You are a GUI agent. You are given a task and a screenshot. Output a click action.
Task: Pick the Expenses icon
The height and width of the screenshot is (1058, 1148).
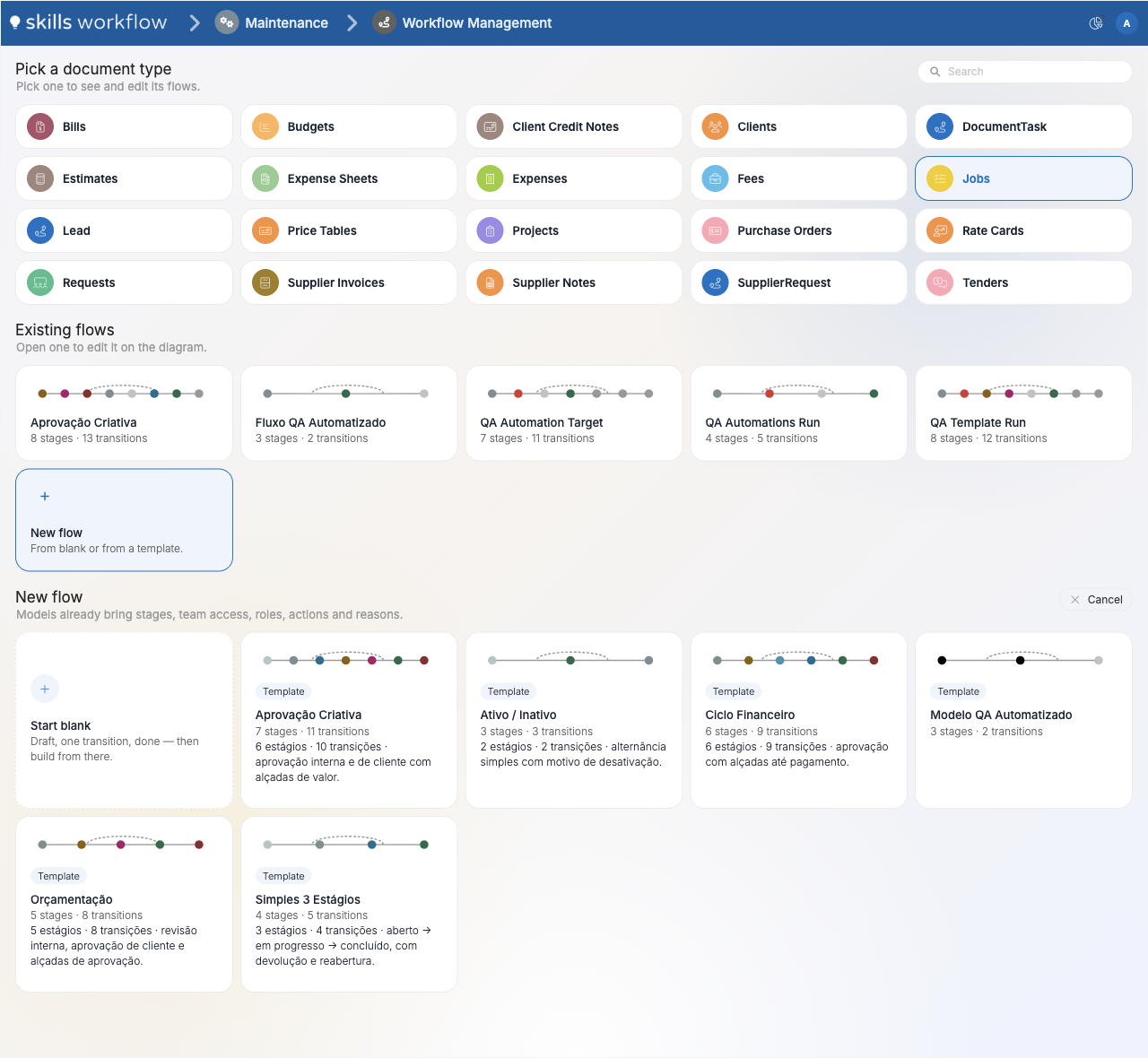490,178
